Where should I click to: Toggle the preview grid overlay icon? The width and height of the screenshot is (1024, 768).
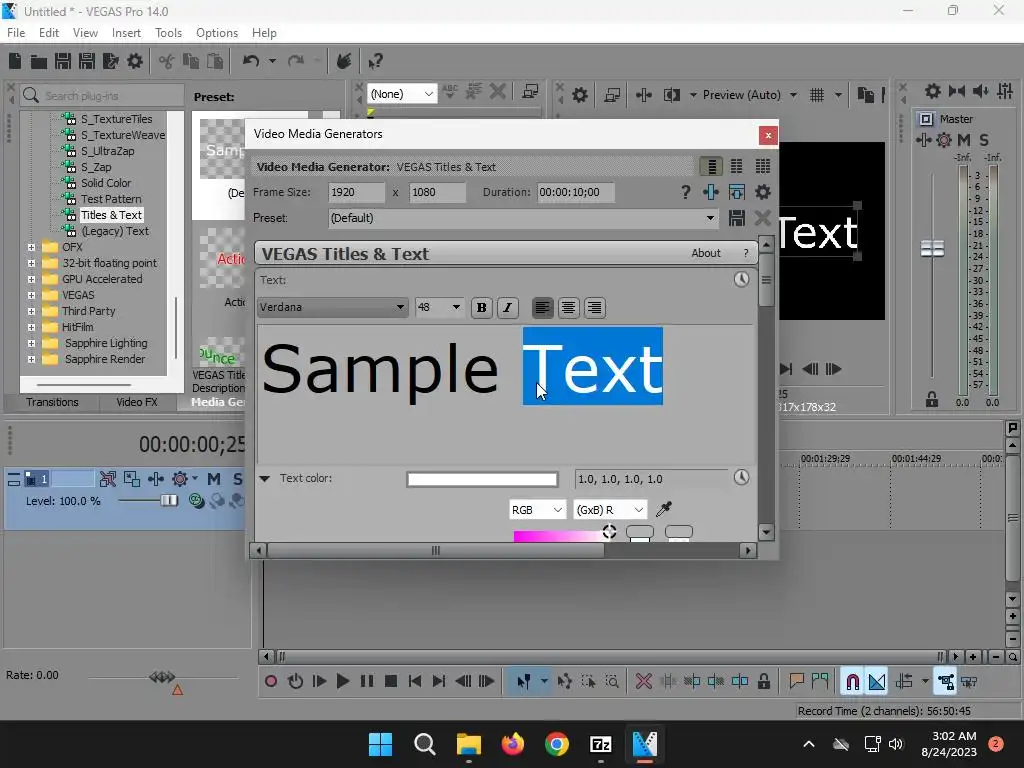tap(817, 95)
